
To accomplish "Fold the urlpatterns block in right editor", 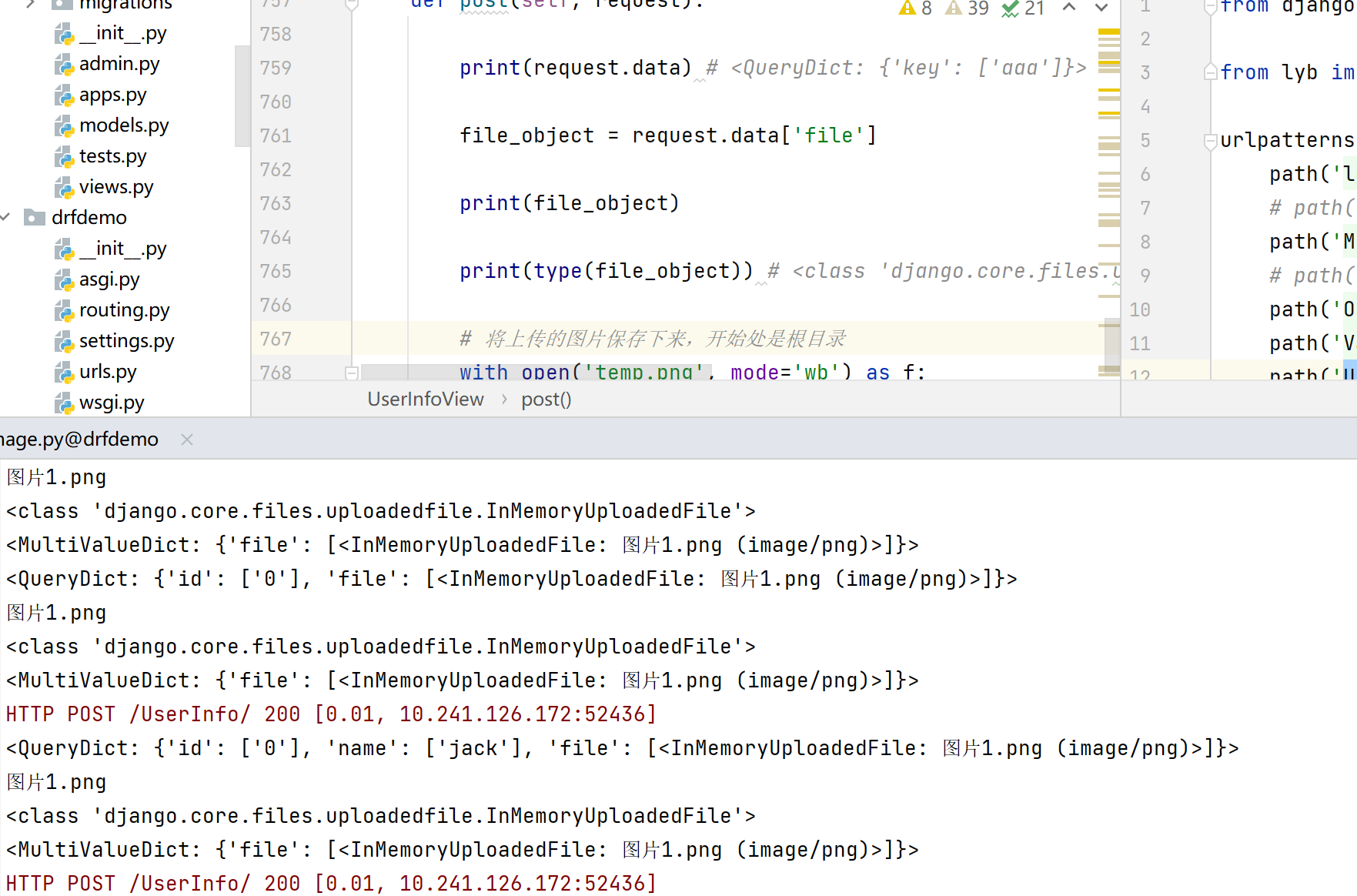I will [1210, 141].
